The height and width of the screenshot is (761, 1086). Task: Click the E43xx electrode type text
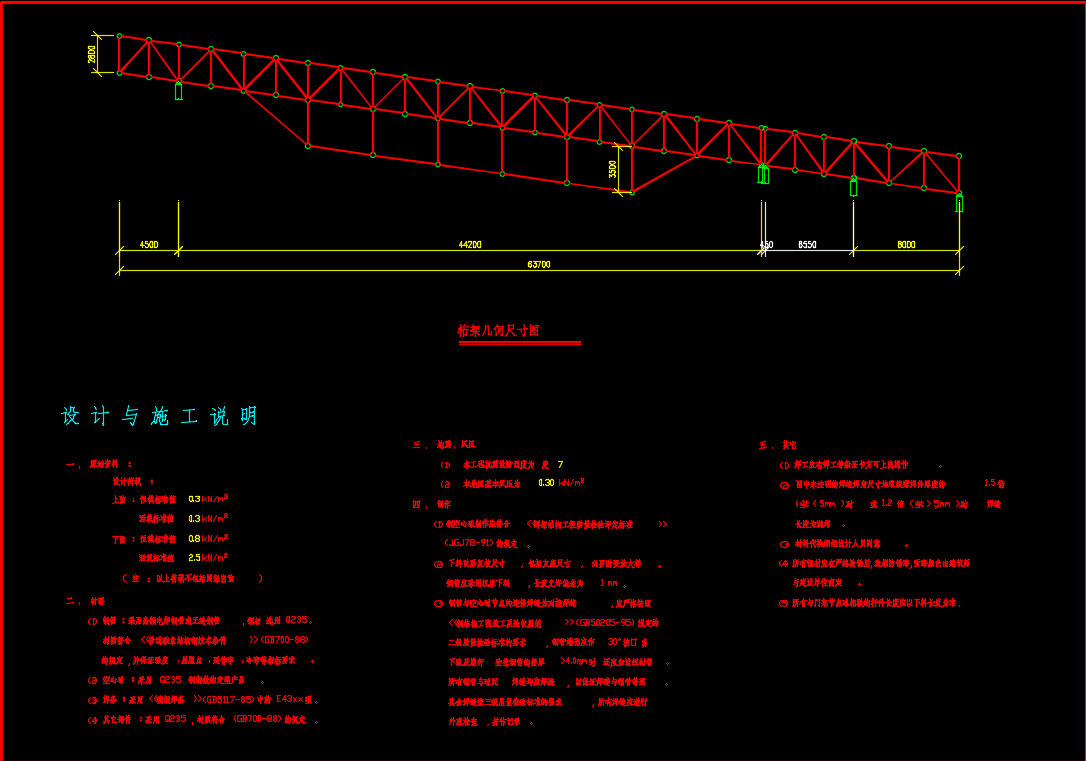click(290, 700)
